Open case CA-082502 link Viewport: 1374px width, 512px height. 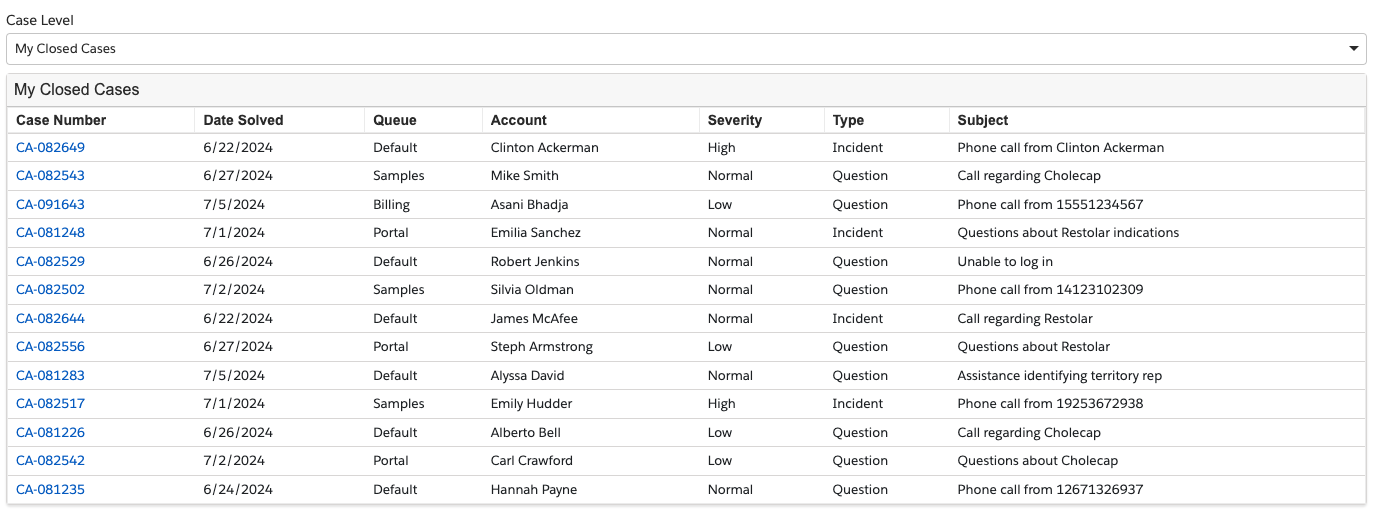coord(50,289)
